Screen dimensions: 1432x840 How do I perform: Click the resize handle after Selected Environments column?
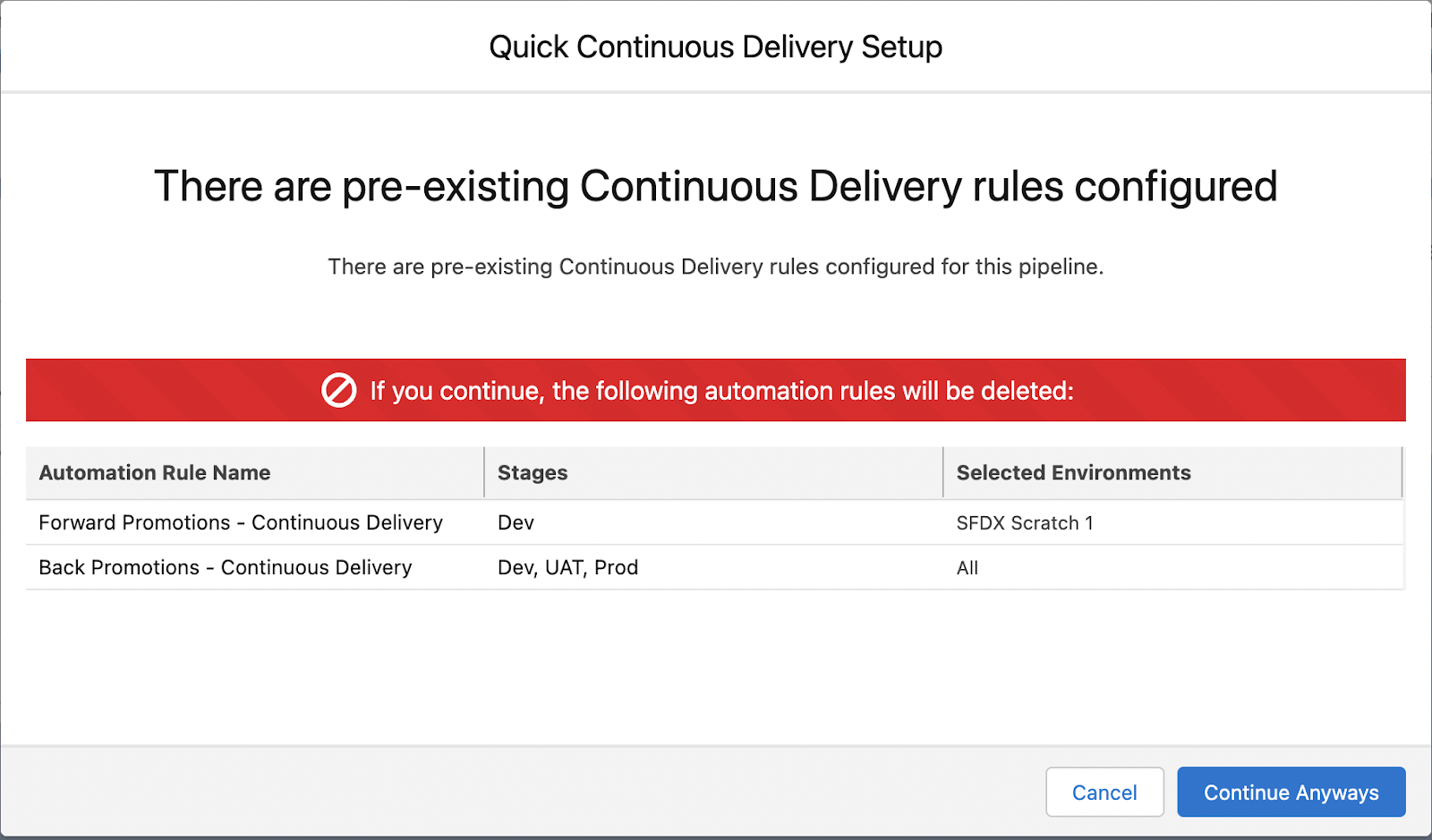point(1402,472)
